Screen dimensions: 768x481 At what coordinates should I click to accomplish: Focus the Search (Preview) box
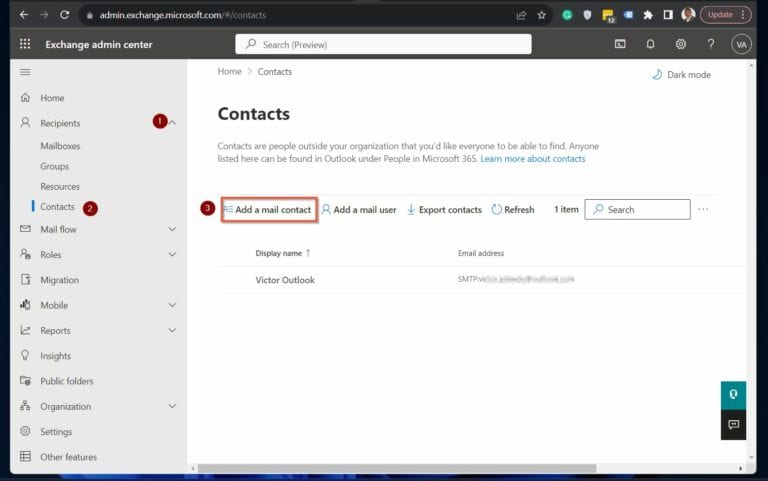click(383, 45)
